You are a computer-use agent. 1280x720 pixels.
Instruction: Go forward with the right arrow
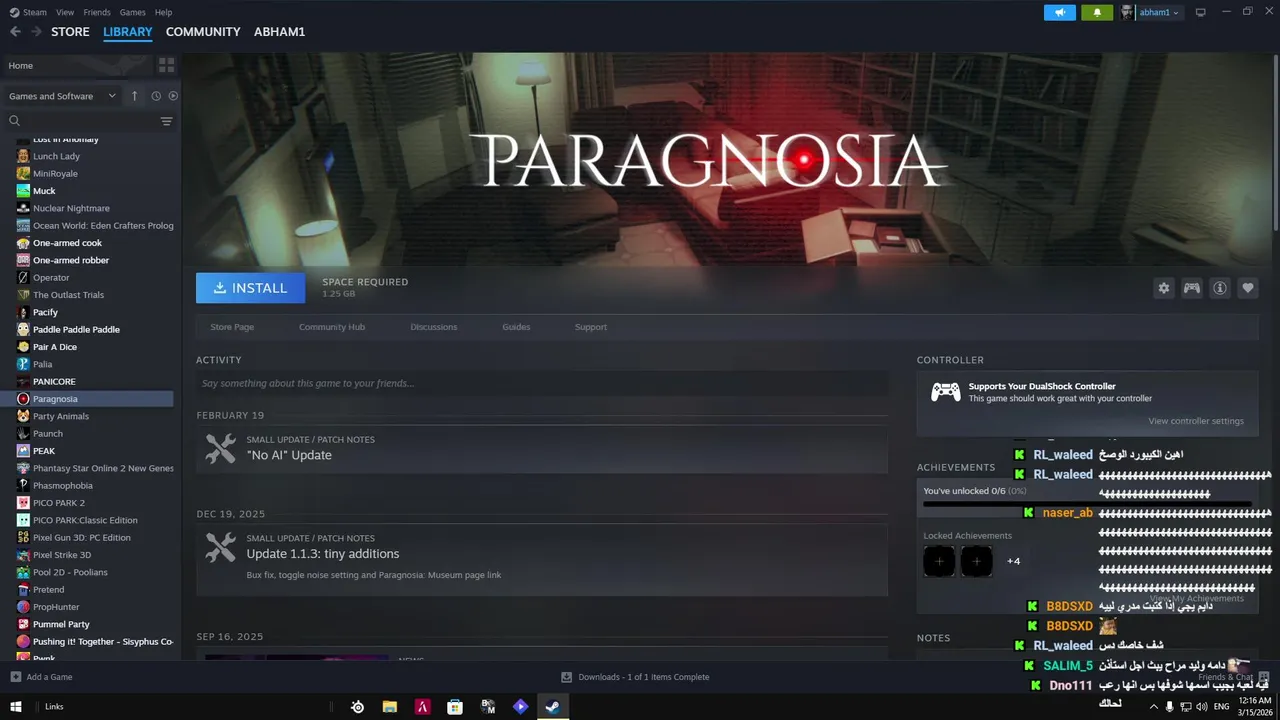pyautogui.click(x=36, y=32)
